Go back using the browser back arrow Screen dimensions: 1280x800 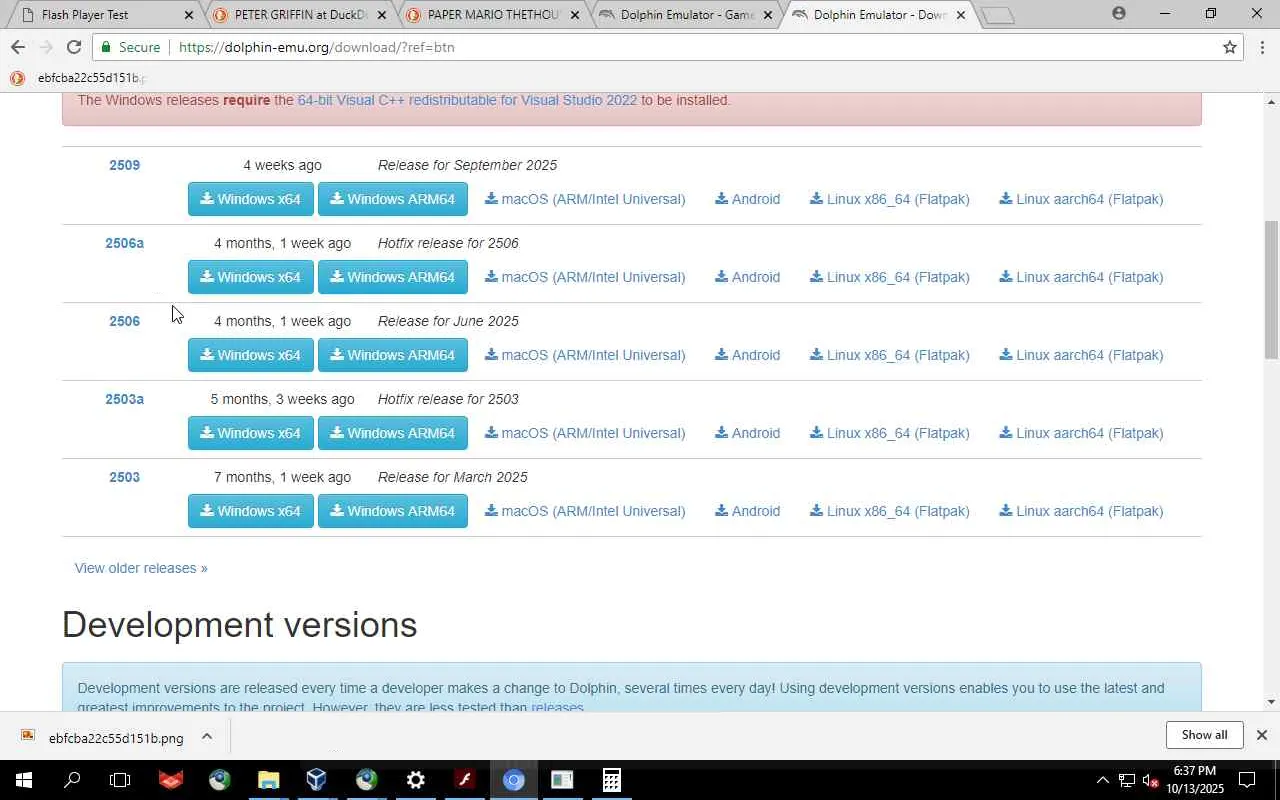click(x=18, y=47)
